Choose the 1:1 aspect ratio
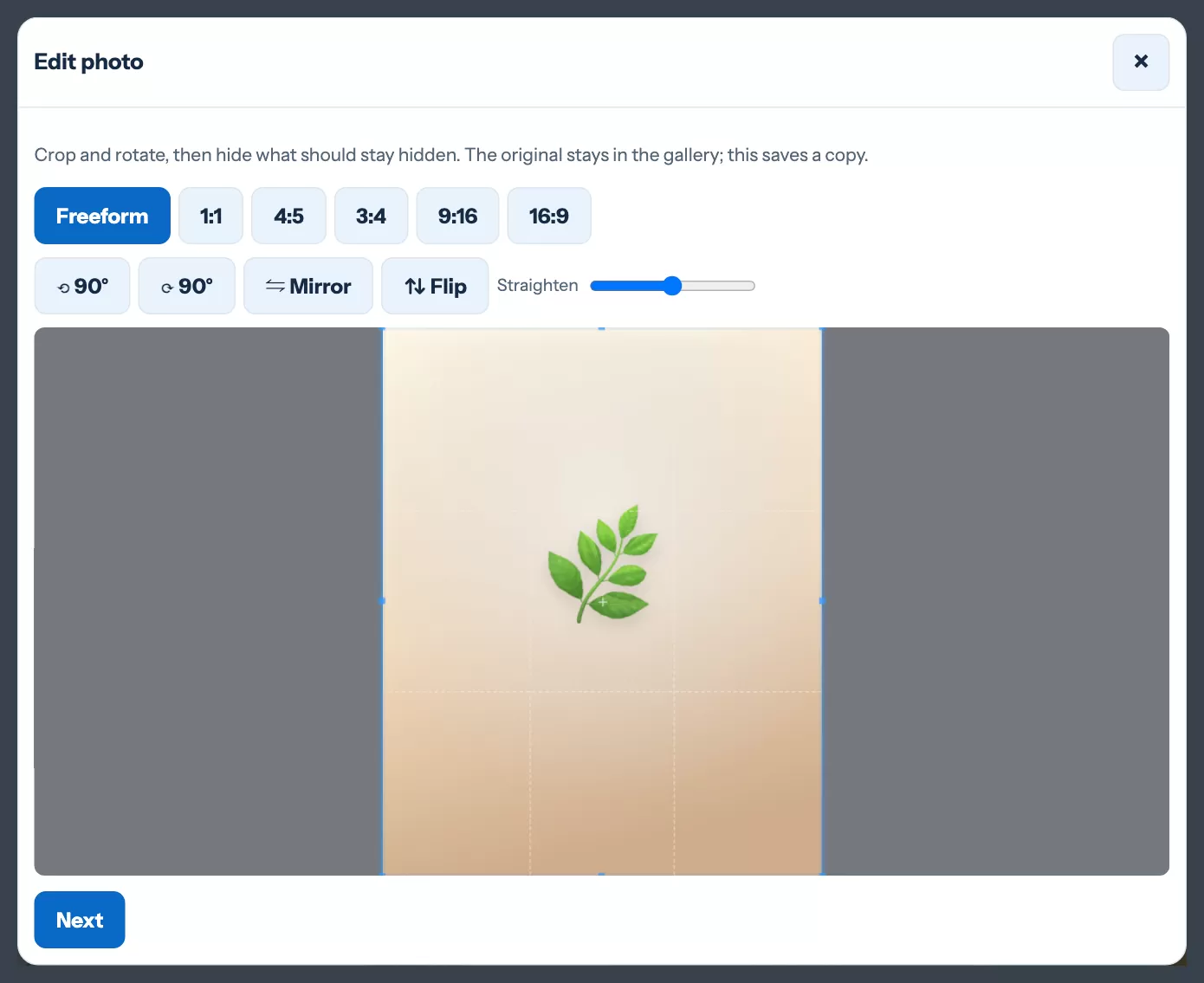 click(x=211, y=216)
